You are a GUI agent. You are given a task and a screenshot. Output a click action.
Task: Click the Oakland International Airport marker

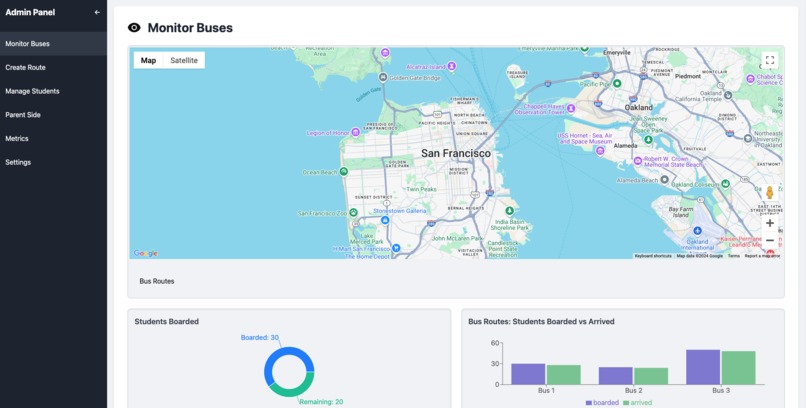click(697, 231)
